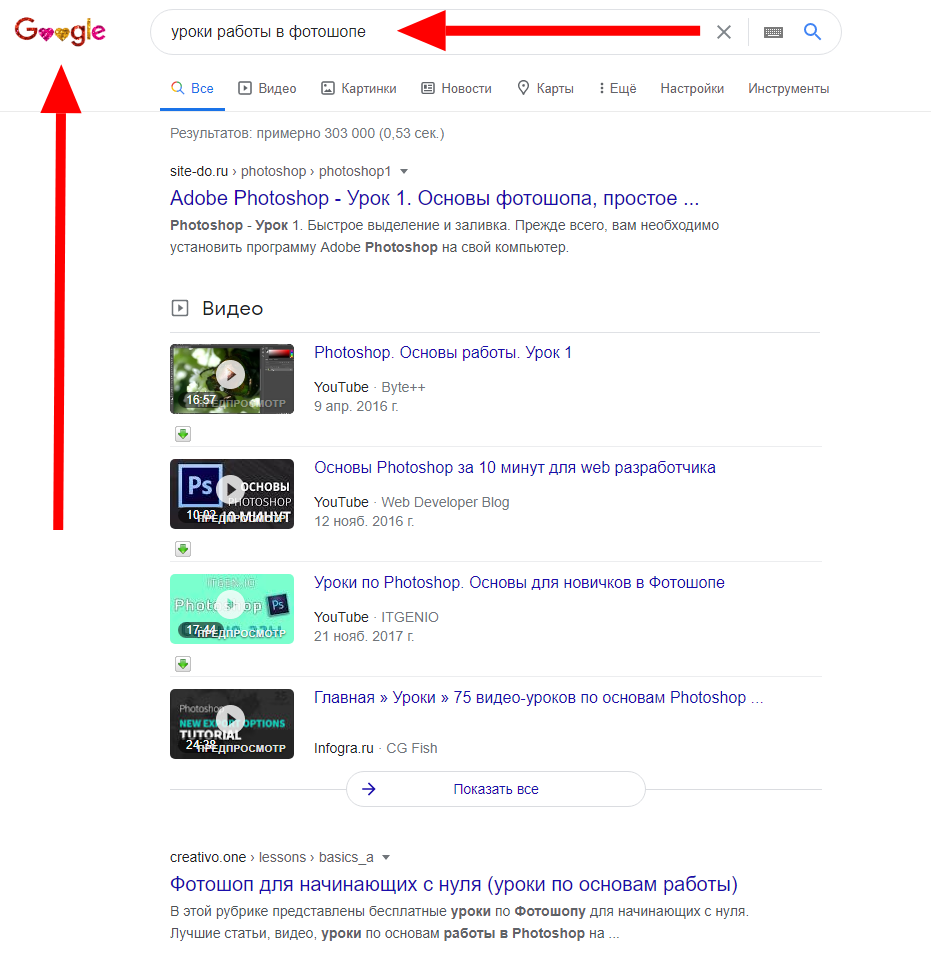
Task: Click the 21 нояб. 2017 г. date
Action: tap(364, 636)
